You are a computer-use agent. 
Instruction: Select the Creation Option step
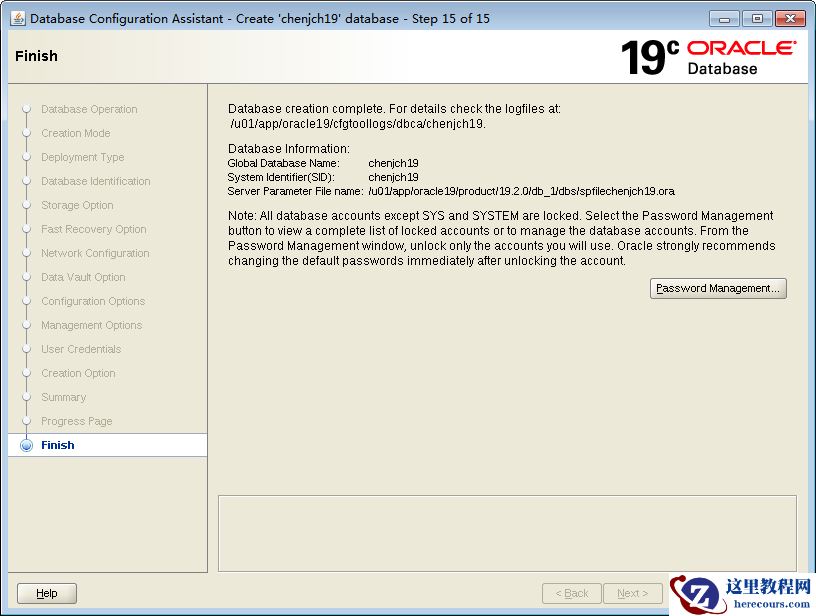[x=78, y=373]
